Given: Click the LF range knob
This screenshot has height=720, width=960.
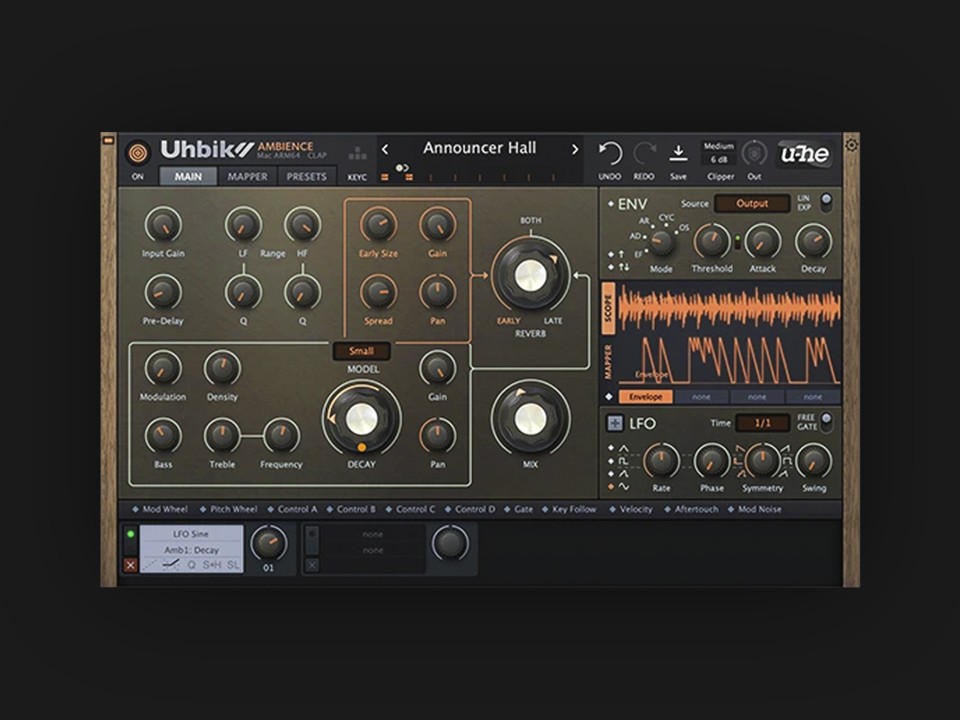Looking at the screenshot, I should (243, 225).
